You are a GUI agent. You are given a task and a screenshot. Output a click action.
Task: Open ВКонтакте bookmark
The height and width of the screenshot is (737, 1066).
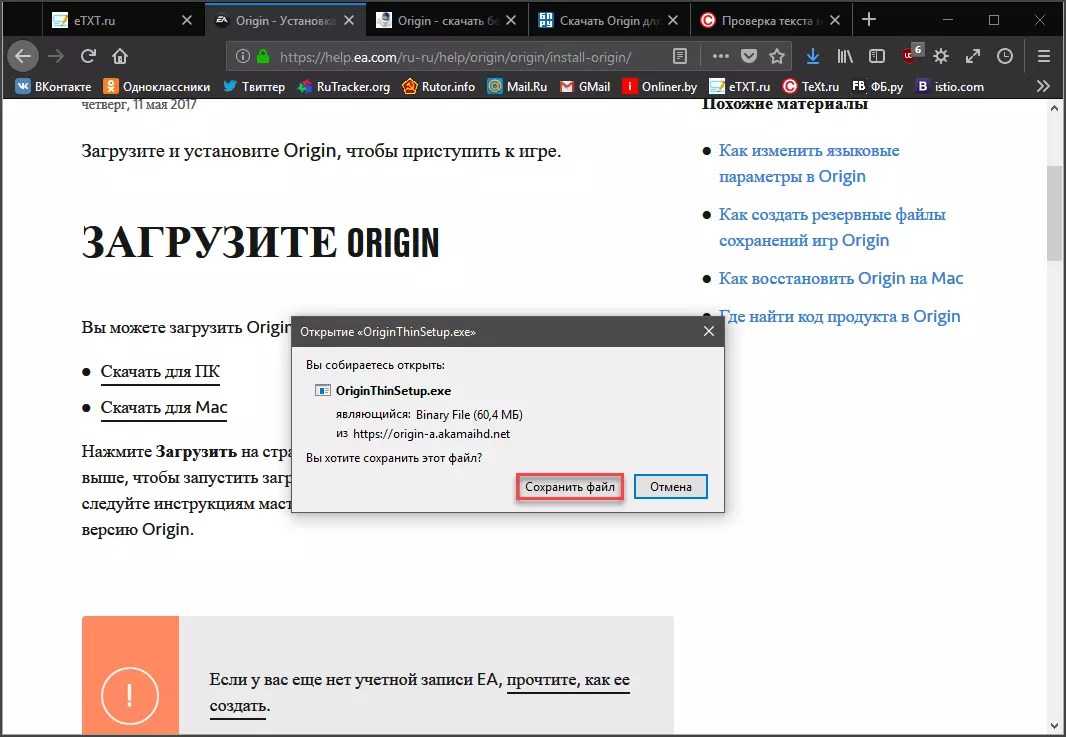pyautogui.click(x=53, y=86)
